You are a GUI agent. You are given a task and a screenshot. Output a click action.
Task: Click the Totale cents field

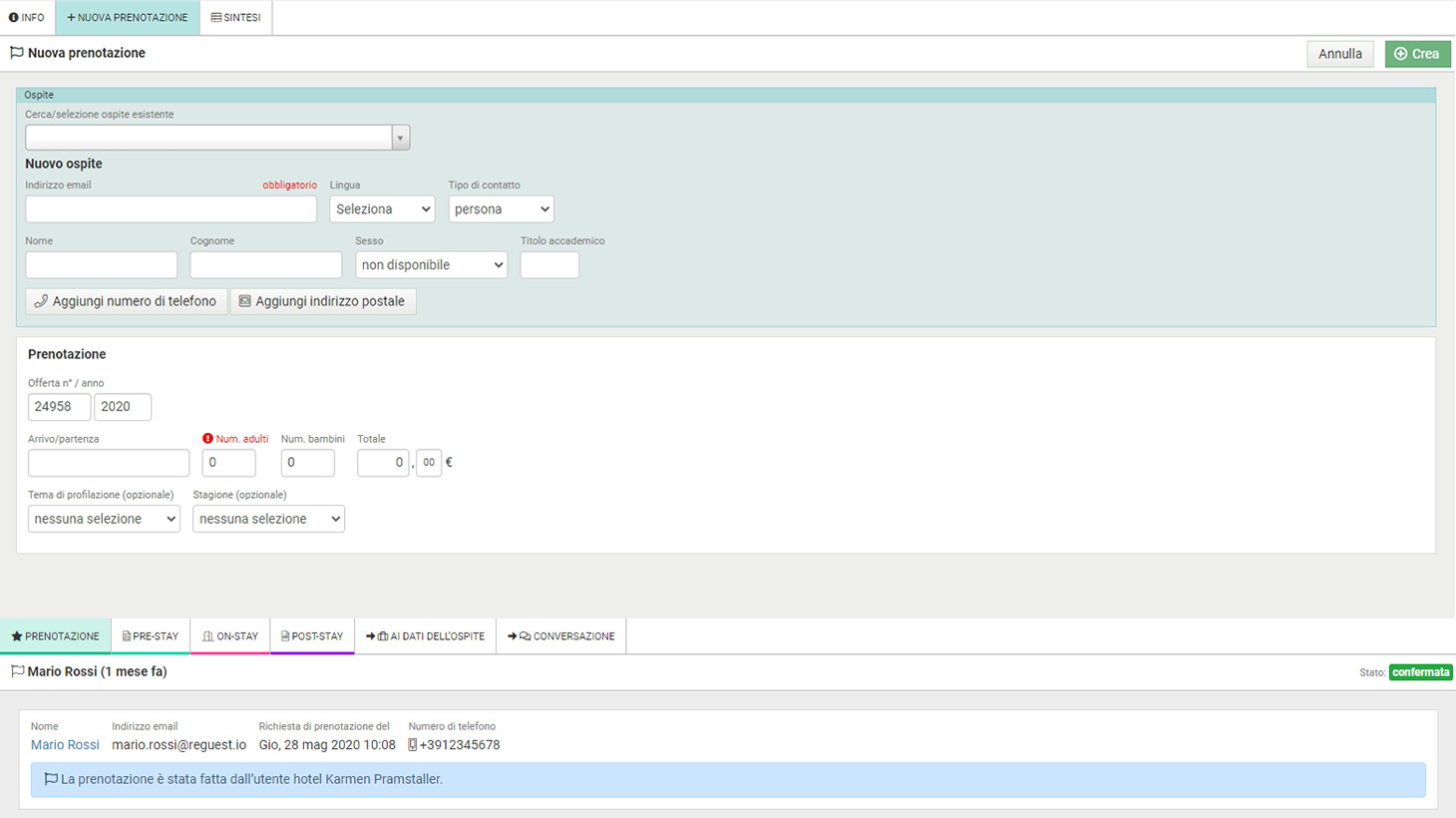pos(429,463)
